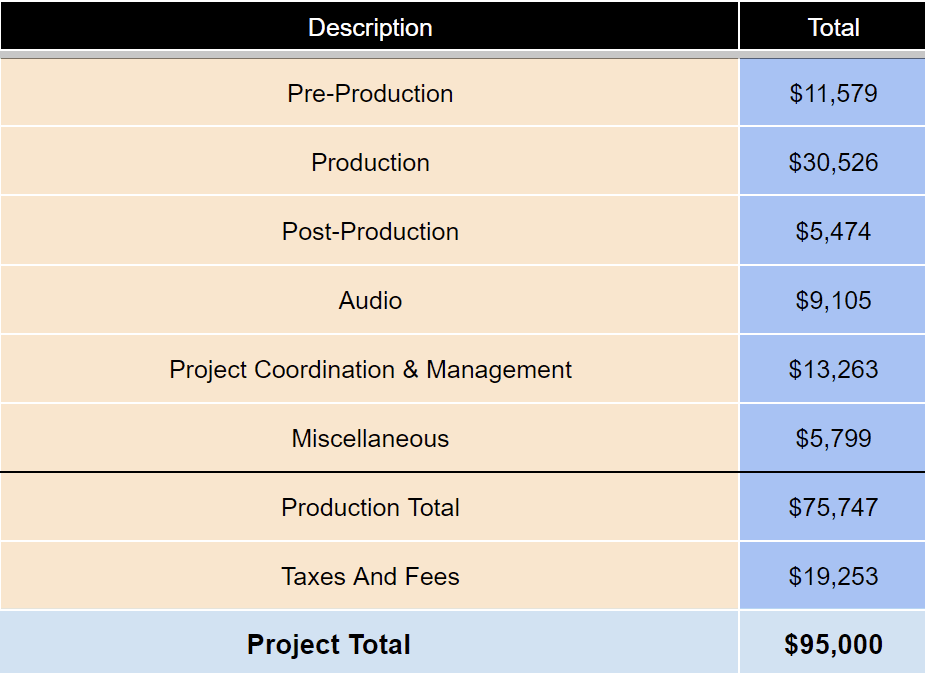The width and height of the screenshot is (925, 673).
Task: Select the Pre-Production description cell
Action: coord(370,94)
